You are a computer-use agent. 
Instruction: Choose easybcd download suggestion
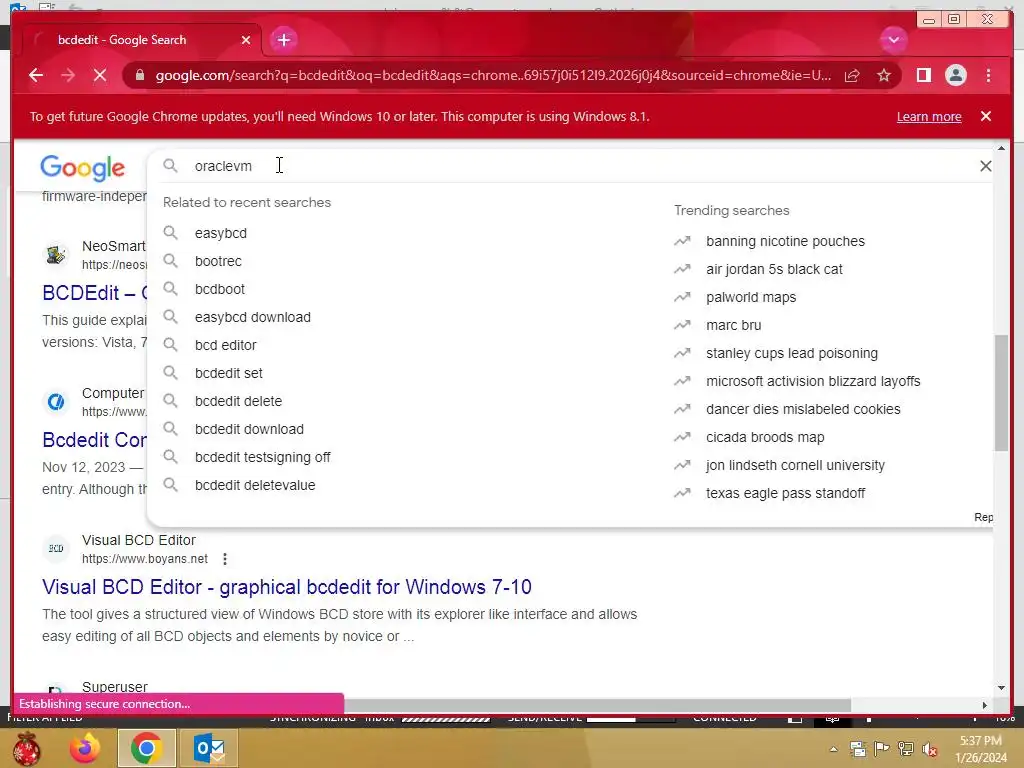253,317
